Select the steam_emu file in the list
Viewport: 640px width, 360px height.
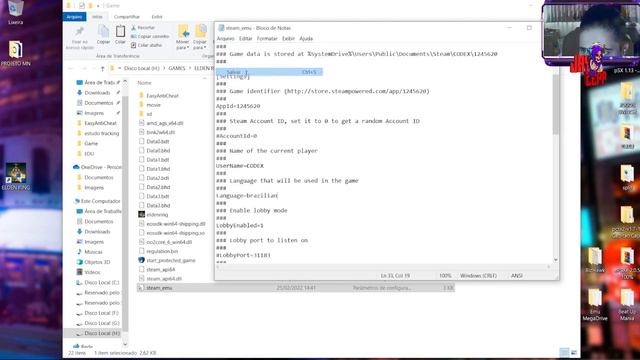click(296, 288)
